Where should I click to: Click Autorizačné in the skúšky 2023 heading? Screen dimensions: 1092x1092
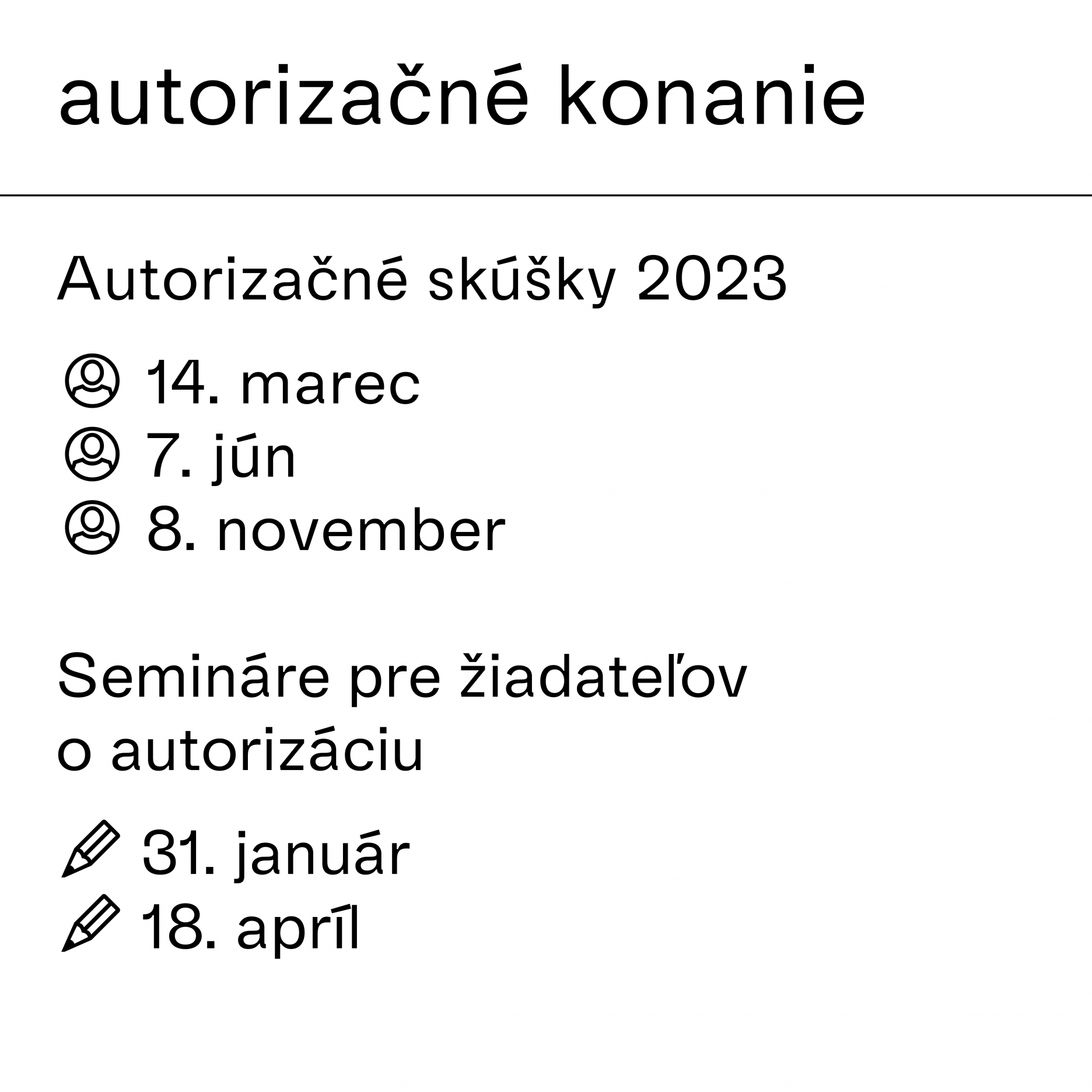point(232,279)
